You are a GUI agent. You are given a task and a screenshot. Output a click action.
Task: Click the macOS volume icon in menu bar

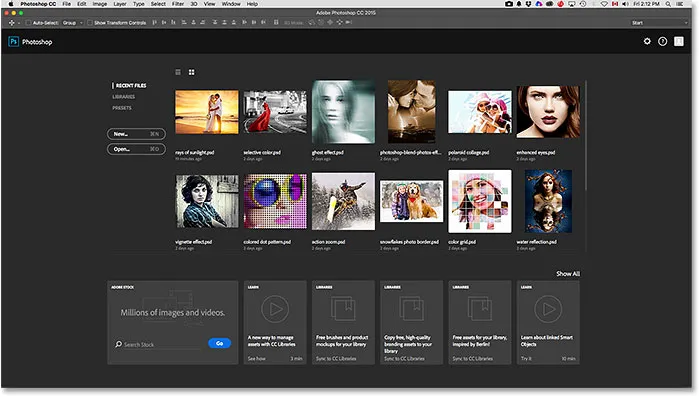click(625, 4)
